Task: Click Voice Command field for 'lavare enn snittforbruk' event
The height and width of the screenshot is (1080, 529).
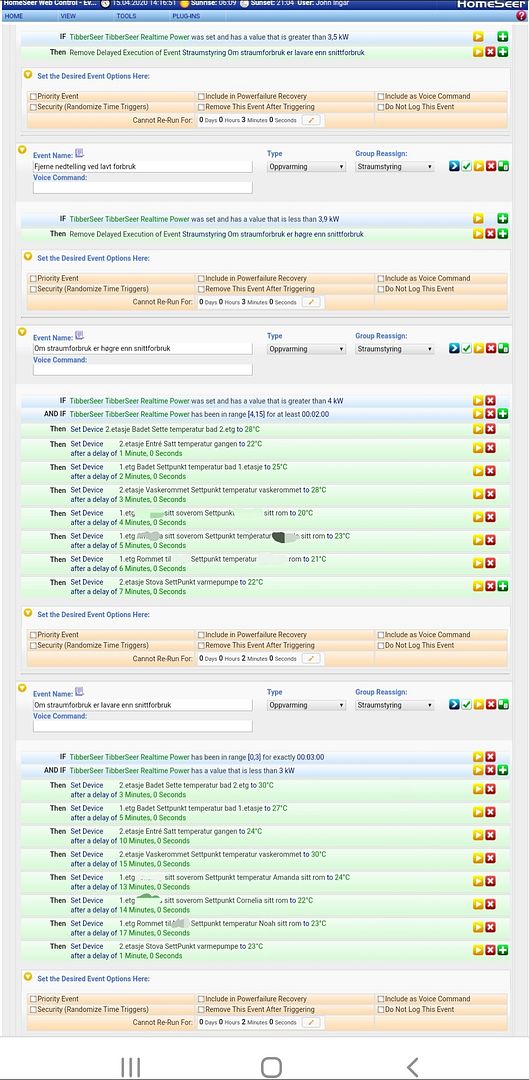Action: click(143, 726)
